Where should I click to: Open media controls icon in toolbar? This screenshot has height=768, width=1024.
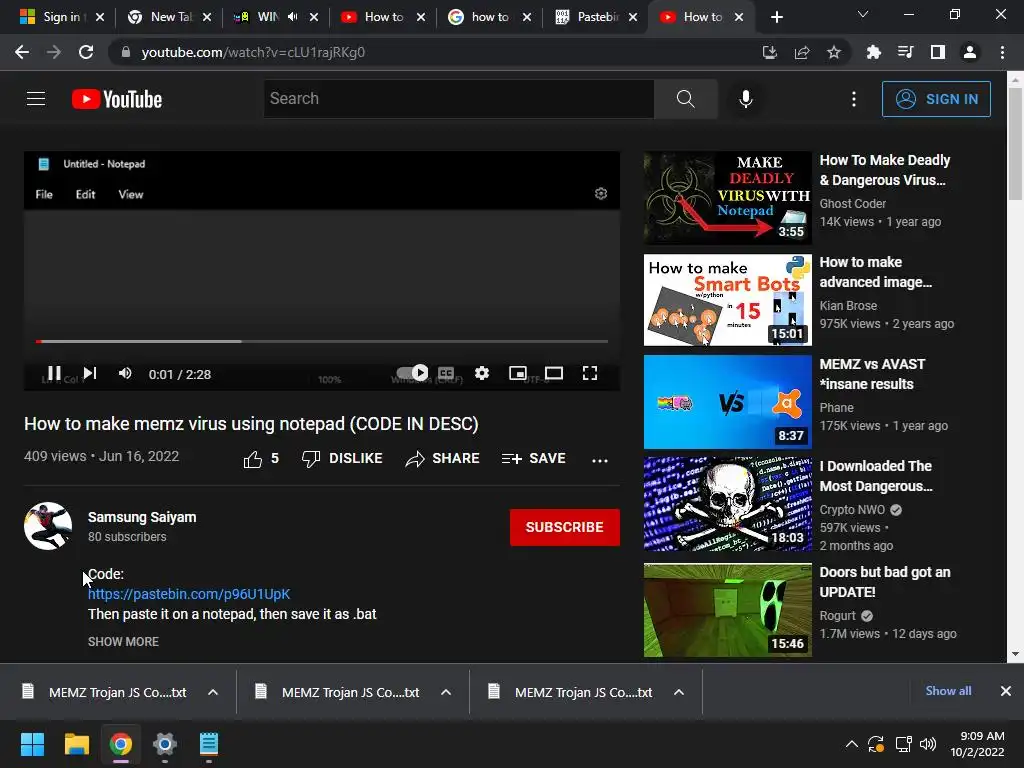click(906, 52)
